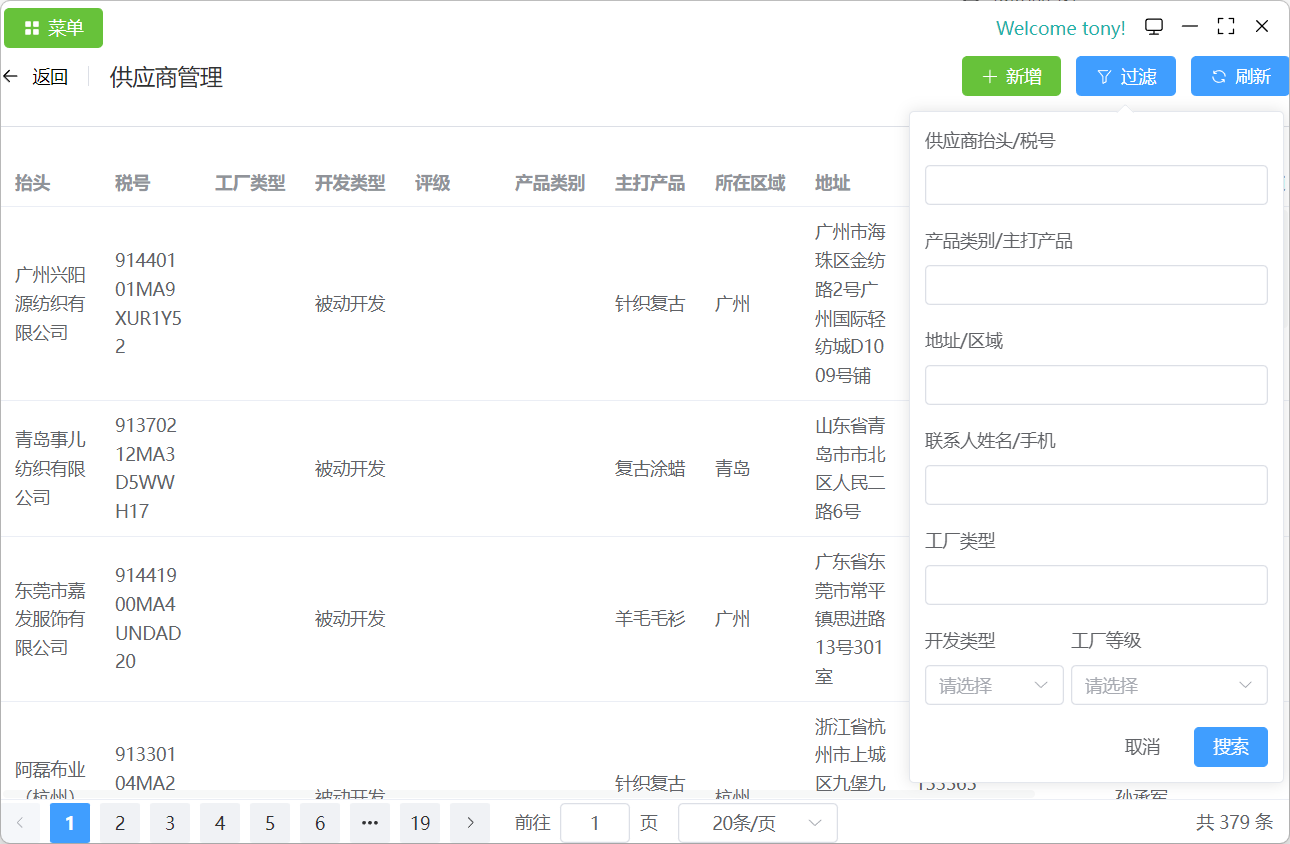Click 取消 to cancel filtering
1290x844 pixels.
pyautogui.click(x=1142, y=747)
